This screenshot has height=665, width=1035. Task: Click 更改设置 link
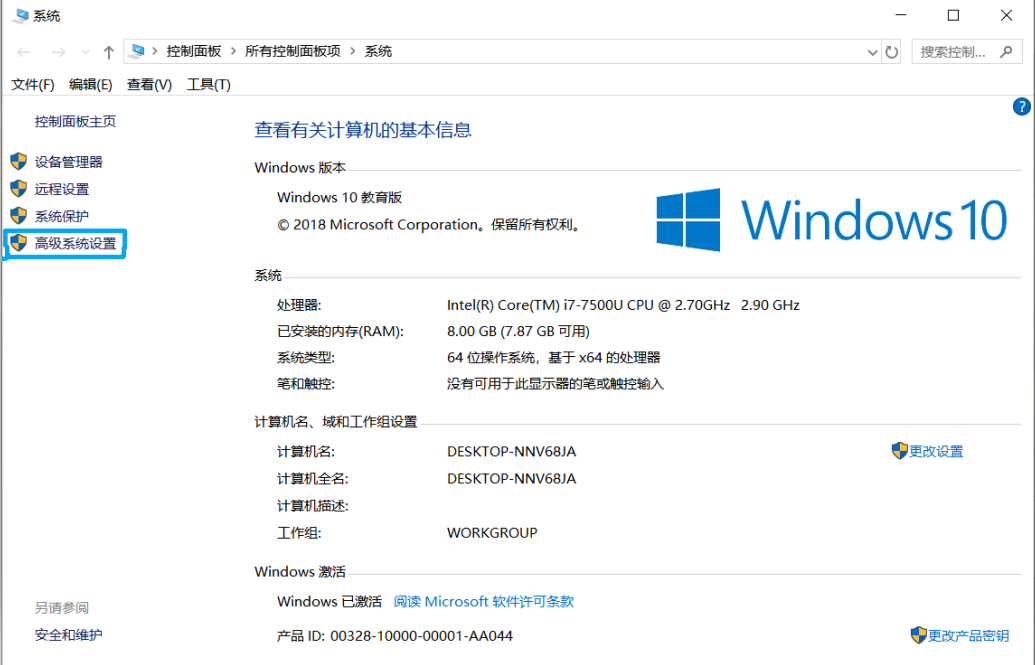point(936,452)
